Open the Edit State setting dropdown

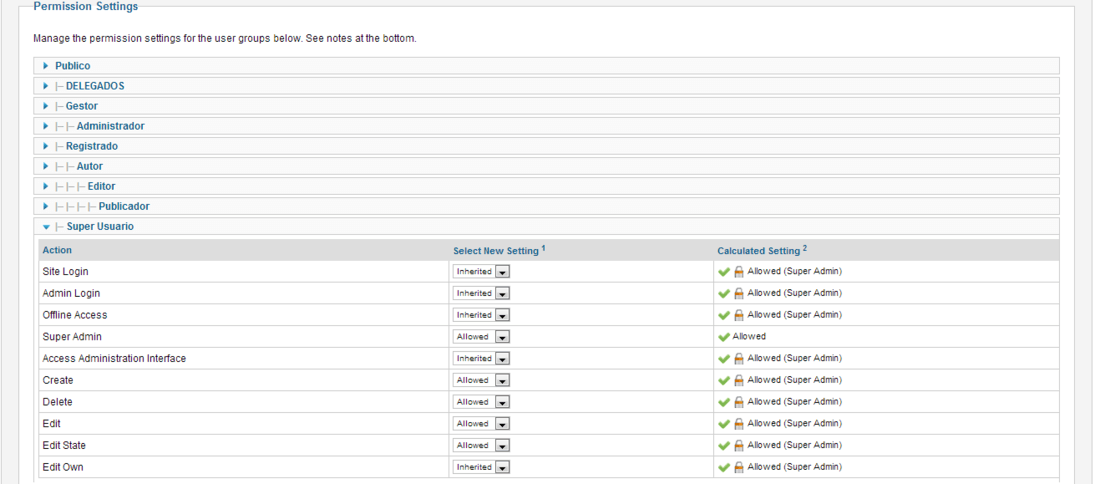pyautogui.click(x=481, y=445)
